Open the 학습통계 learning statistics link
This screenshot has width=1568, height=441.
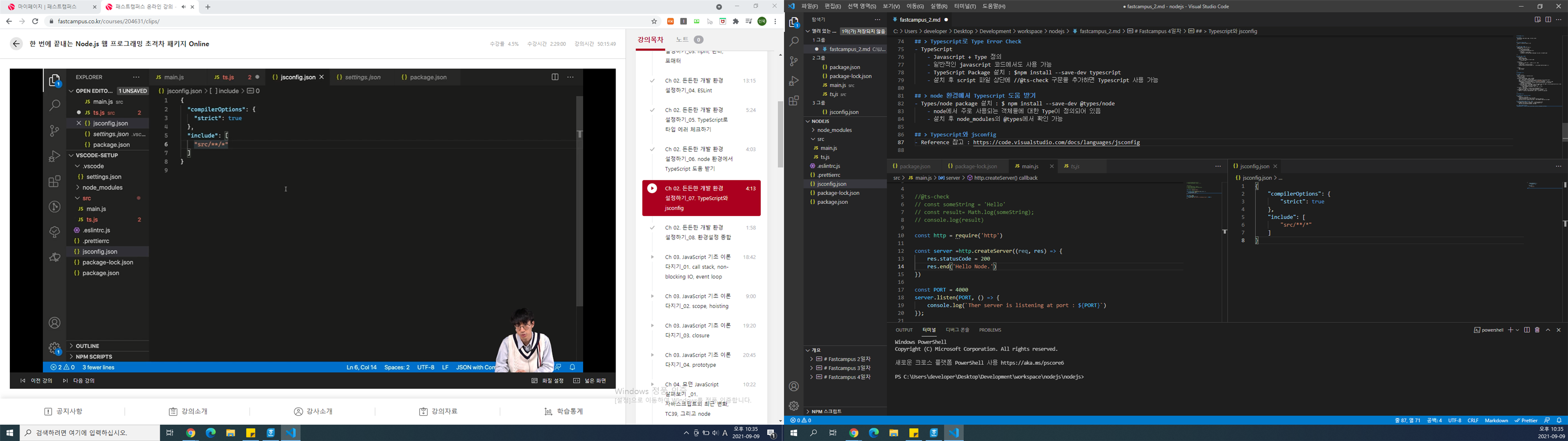[563, 412]
